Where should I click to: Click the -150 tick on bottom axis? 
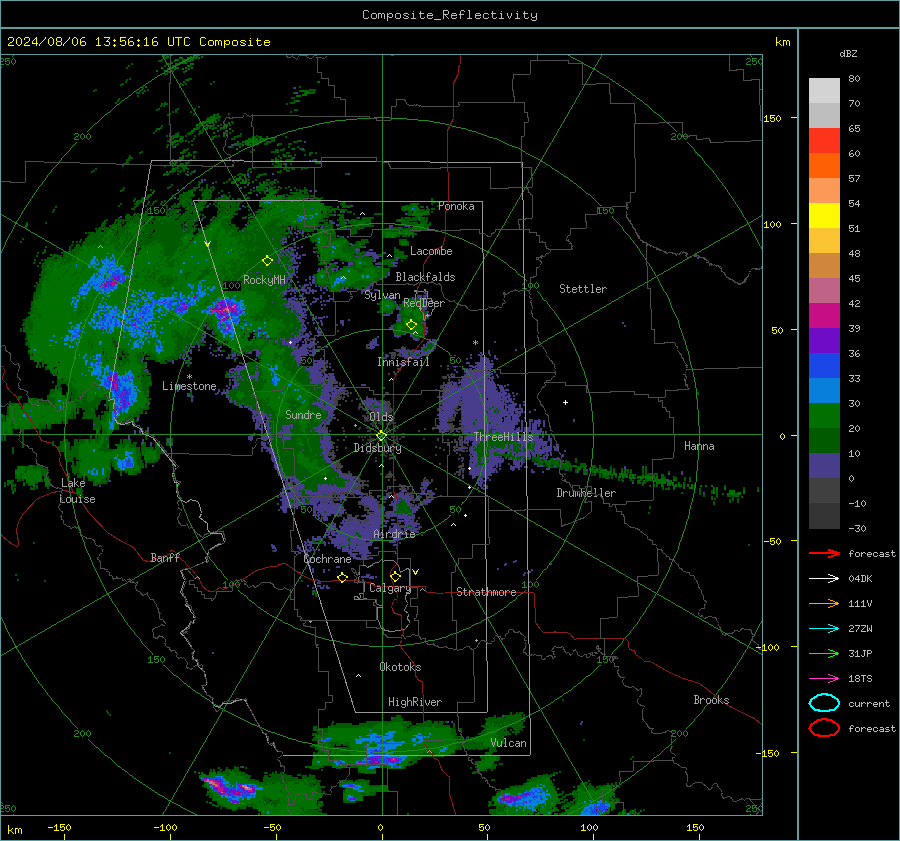(x=60, y=827)
